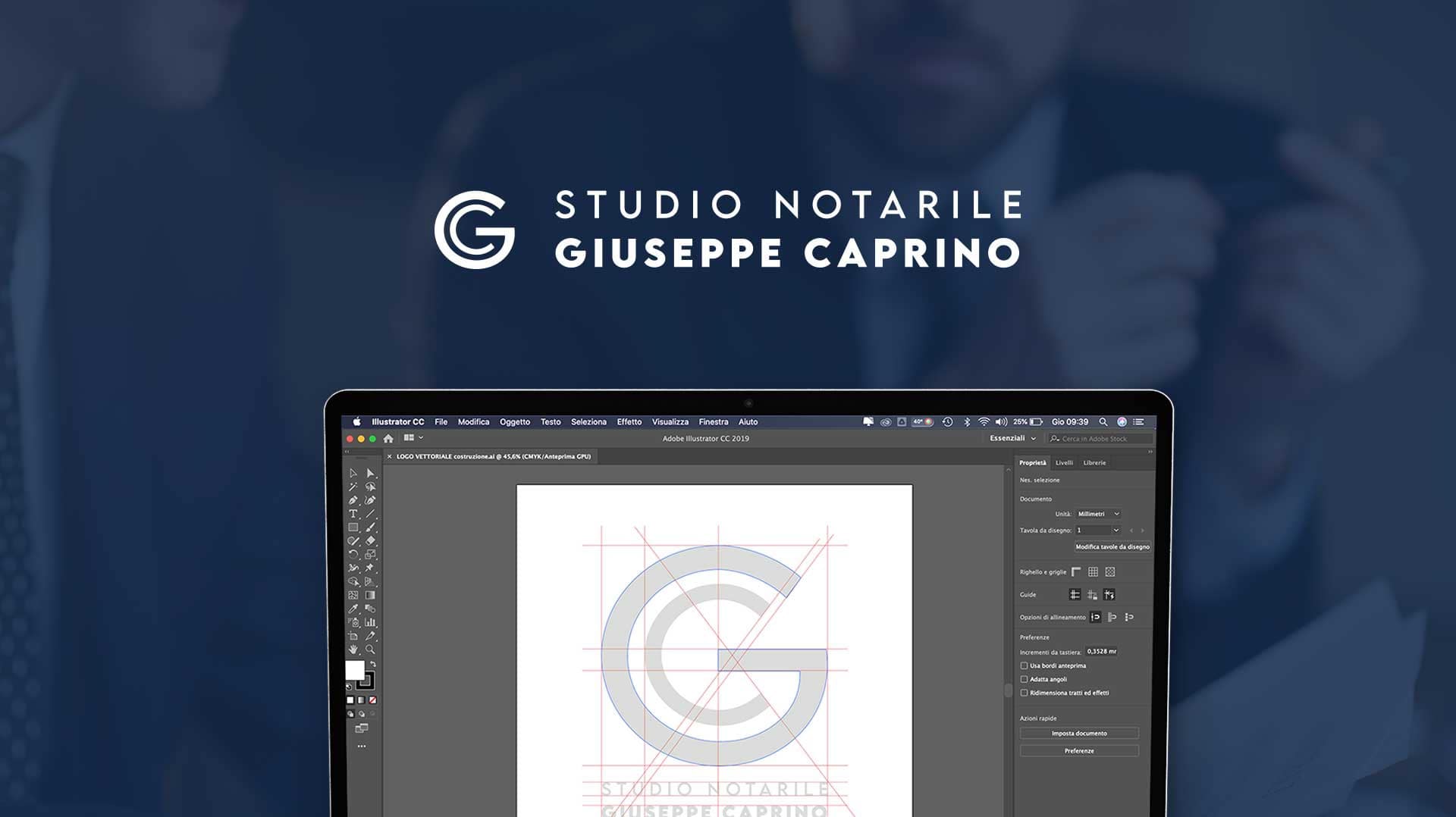
Task: Select the Line Segment tool
Action: click(x=370, y=514)
